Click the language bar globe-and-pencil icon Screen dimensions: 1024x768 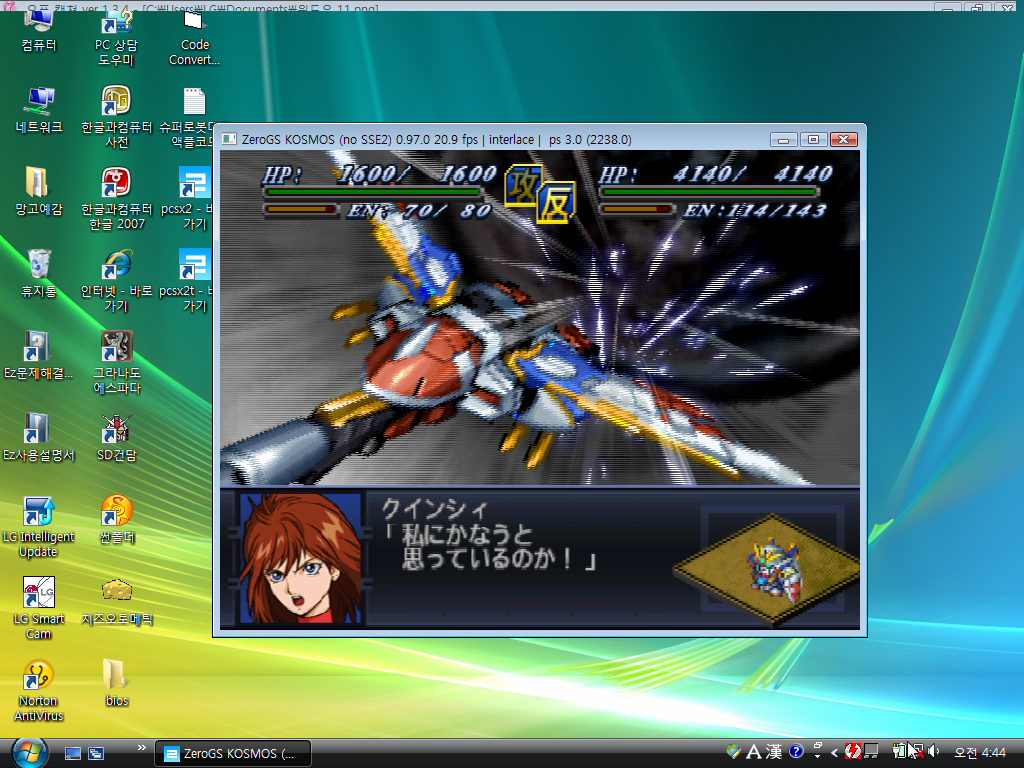[734, 752]
